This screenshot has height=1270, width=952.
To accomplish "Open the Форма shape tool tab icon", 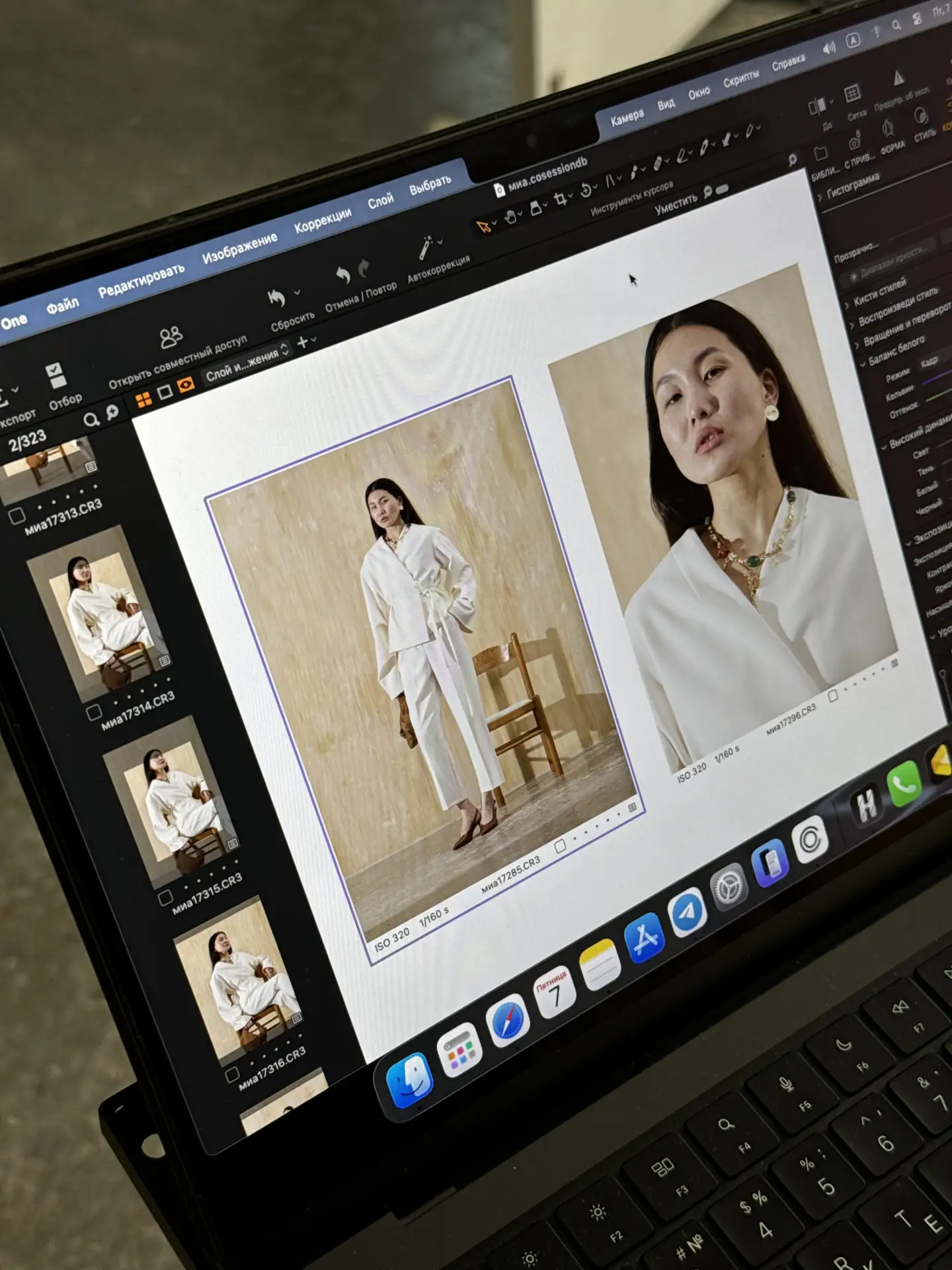I will tap(888, 128).
